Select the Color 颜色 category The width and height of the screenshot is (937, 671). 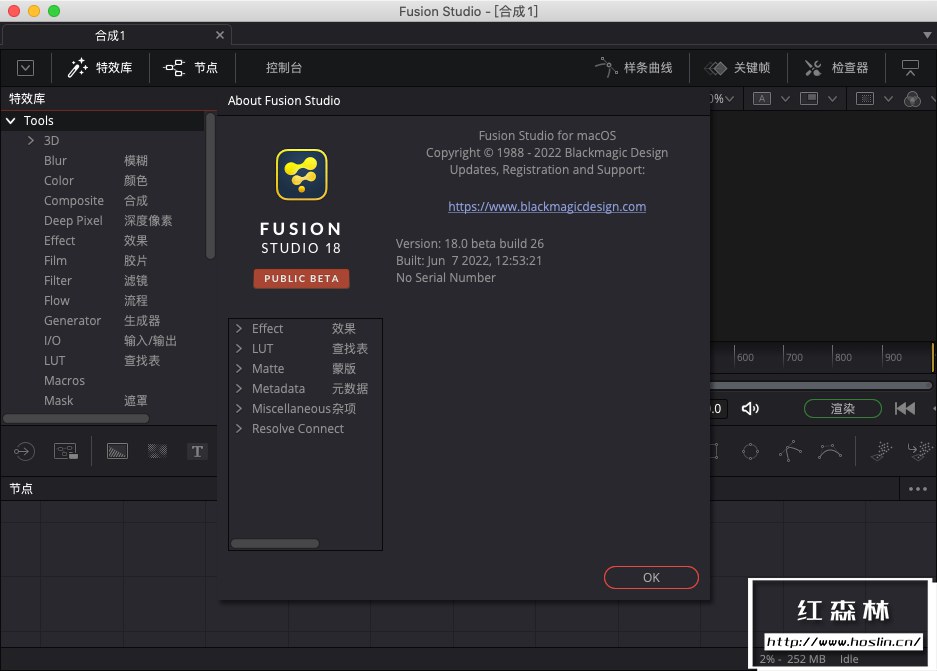coord(96,180)
